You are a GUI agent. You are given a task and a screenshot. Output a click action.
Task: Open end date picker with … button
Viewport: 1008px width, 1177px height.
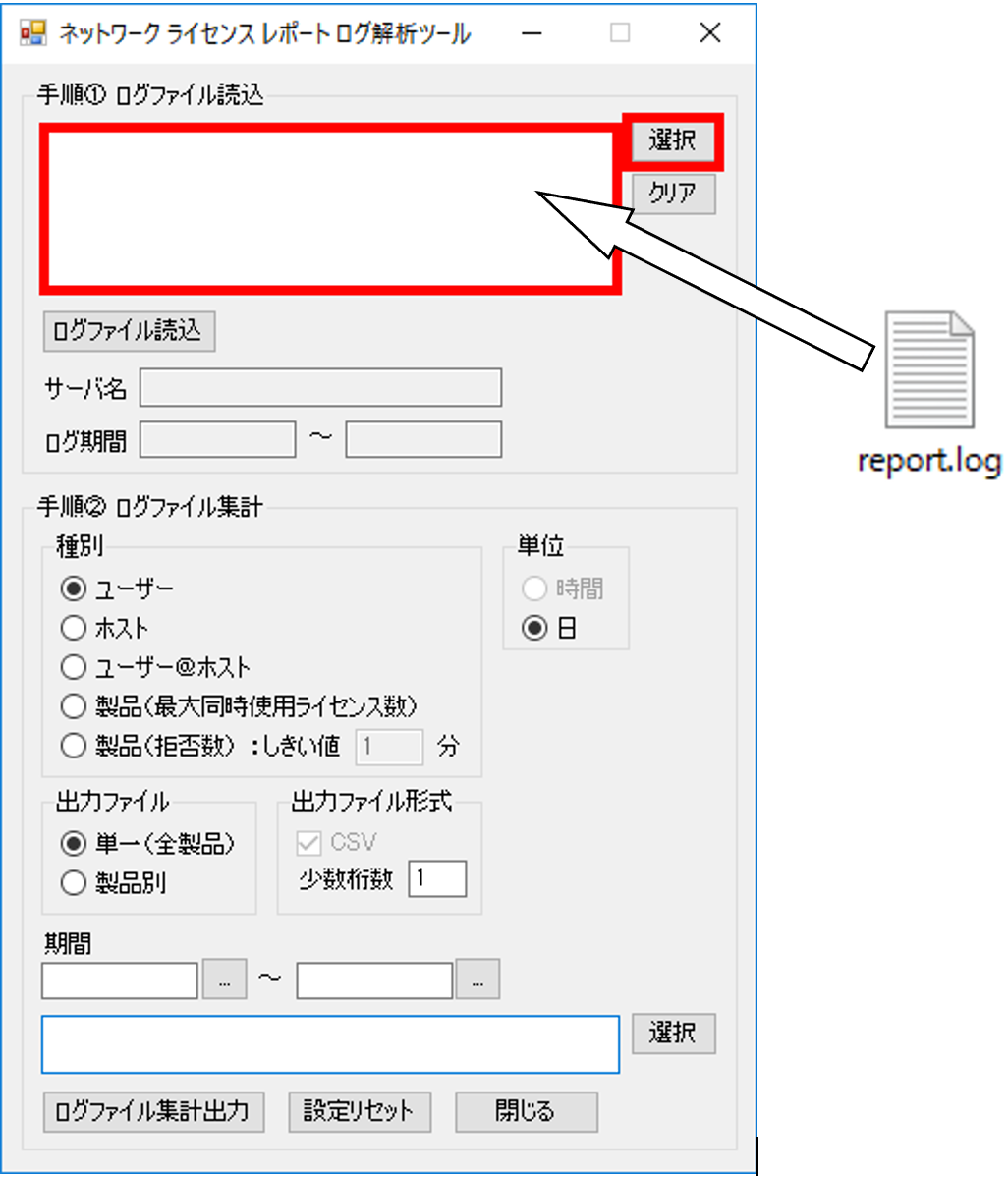point(477,980)
